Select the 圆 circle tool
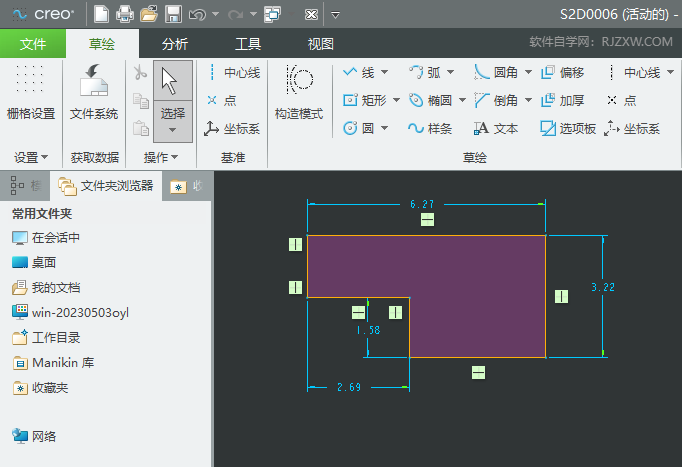 [x=358, y=128]
